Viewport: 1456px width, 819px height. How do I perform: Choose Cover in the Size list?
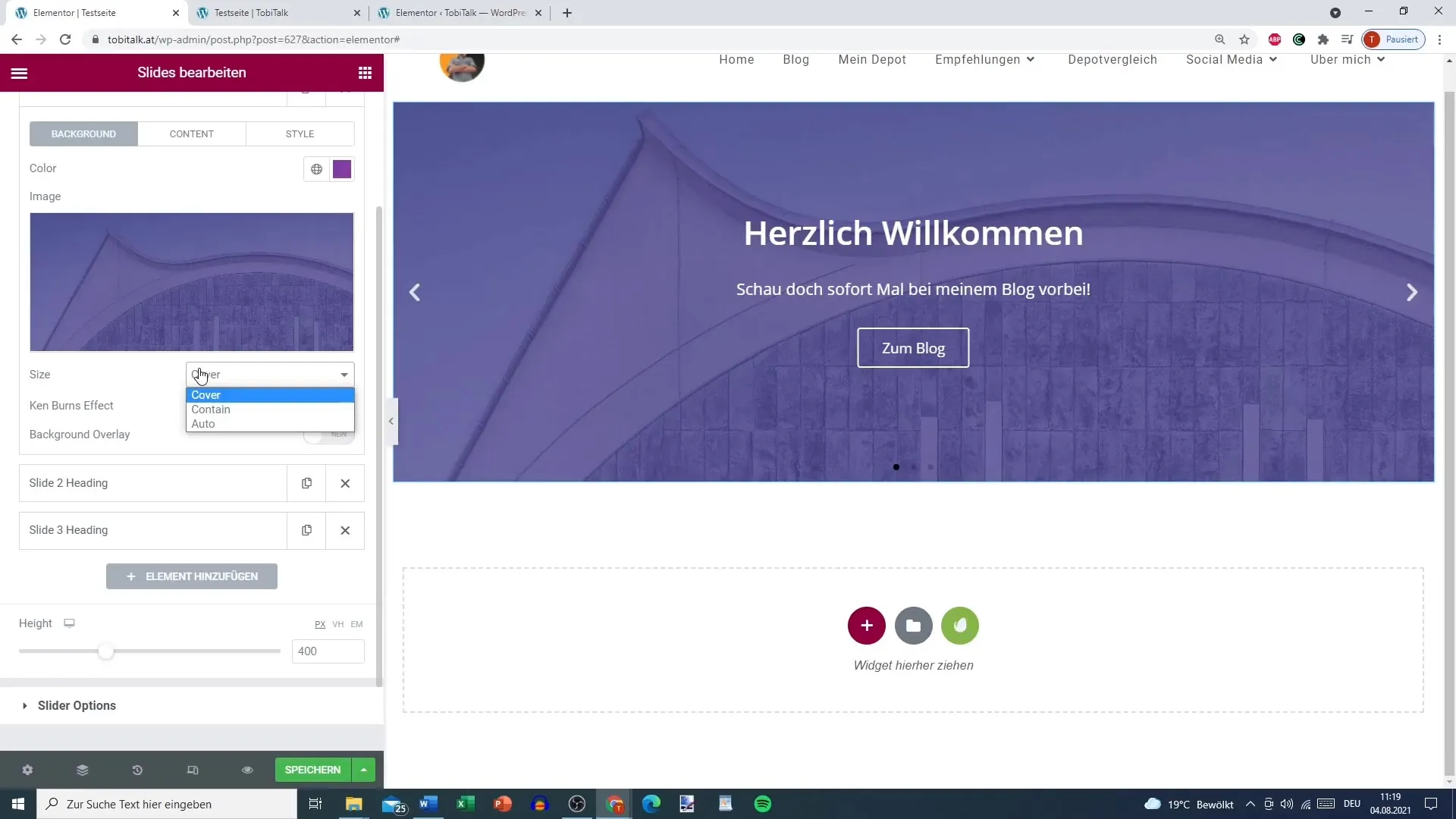pos(270,395)
